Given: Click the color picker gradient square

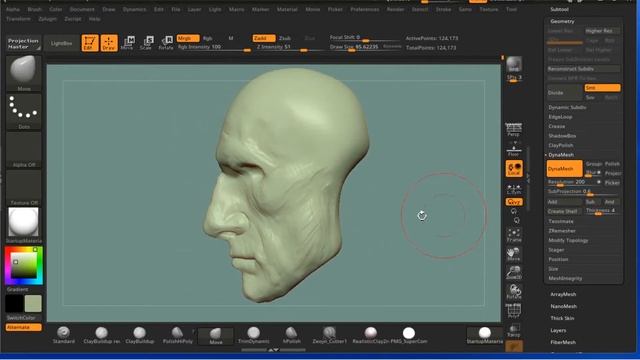Looking at the screenshot, I should tap(24, 266).
